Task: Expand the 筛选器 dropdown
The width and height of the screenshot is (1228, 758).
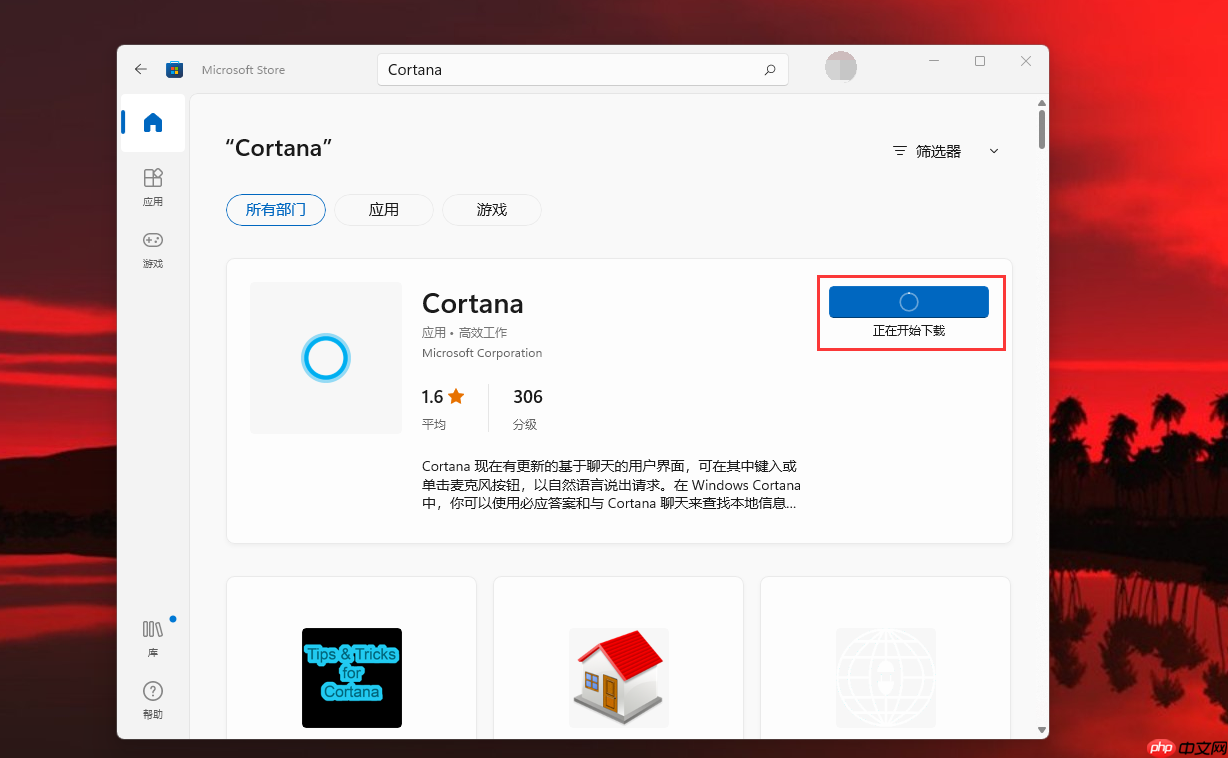Action: [934, 151]
